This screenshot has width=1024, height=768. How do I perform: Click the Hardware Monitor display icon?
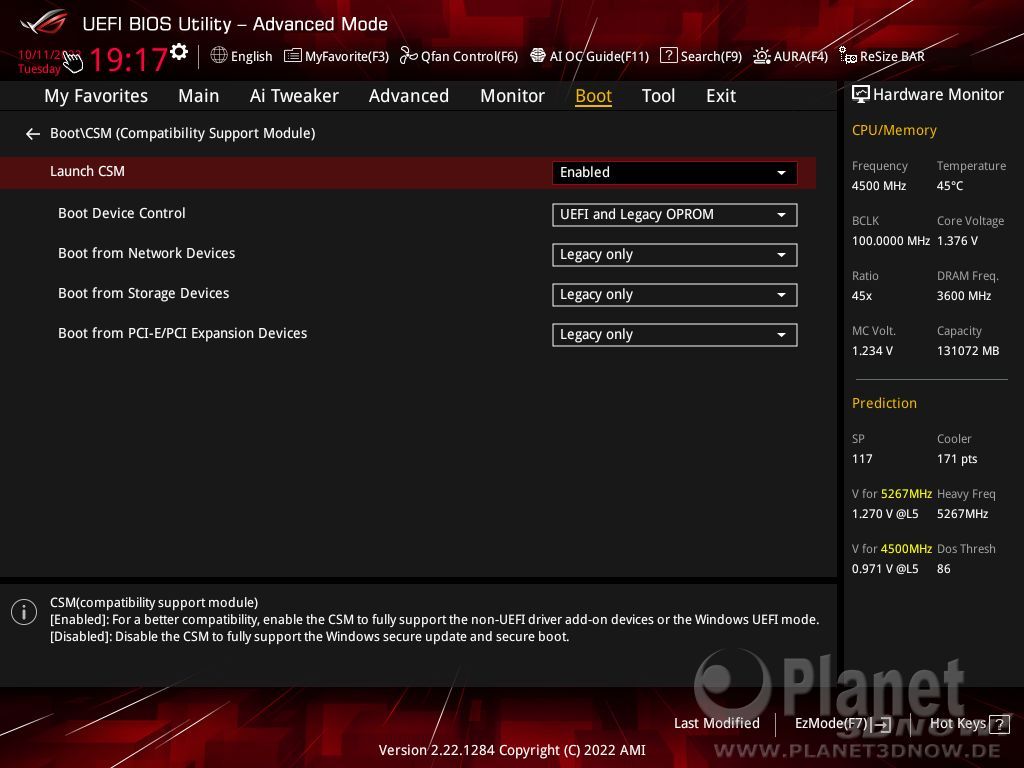pos(861,95)
